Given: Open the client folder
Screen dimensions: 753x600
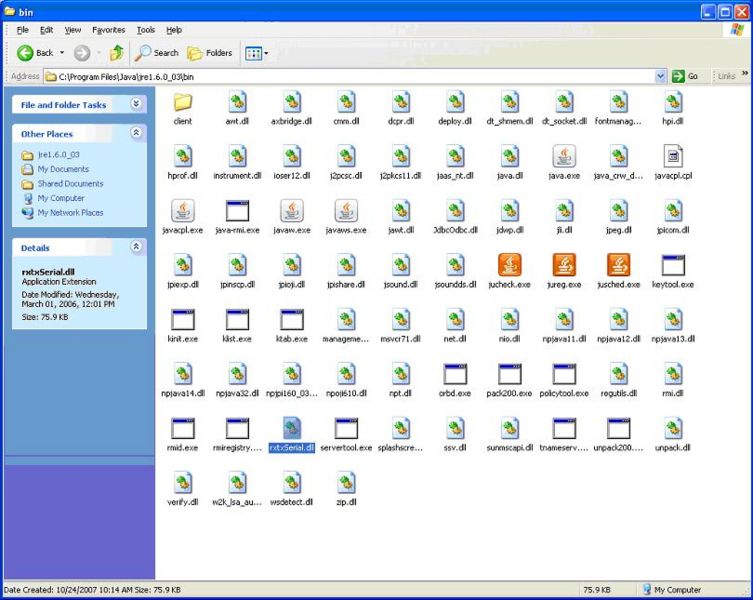Looking at the screenshot, I should [x=183, y=102].
